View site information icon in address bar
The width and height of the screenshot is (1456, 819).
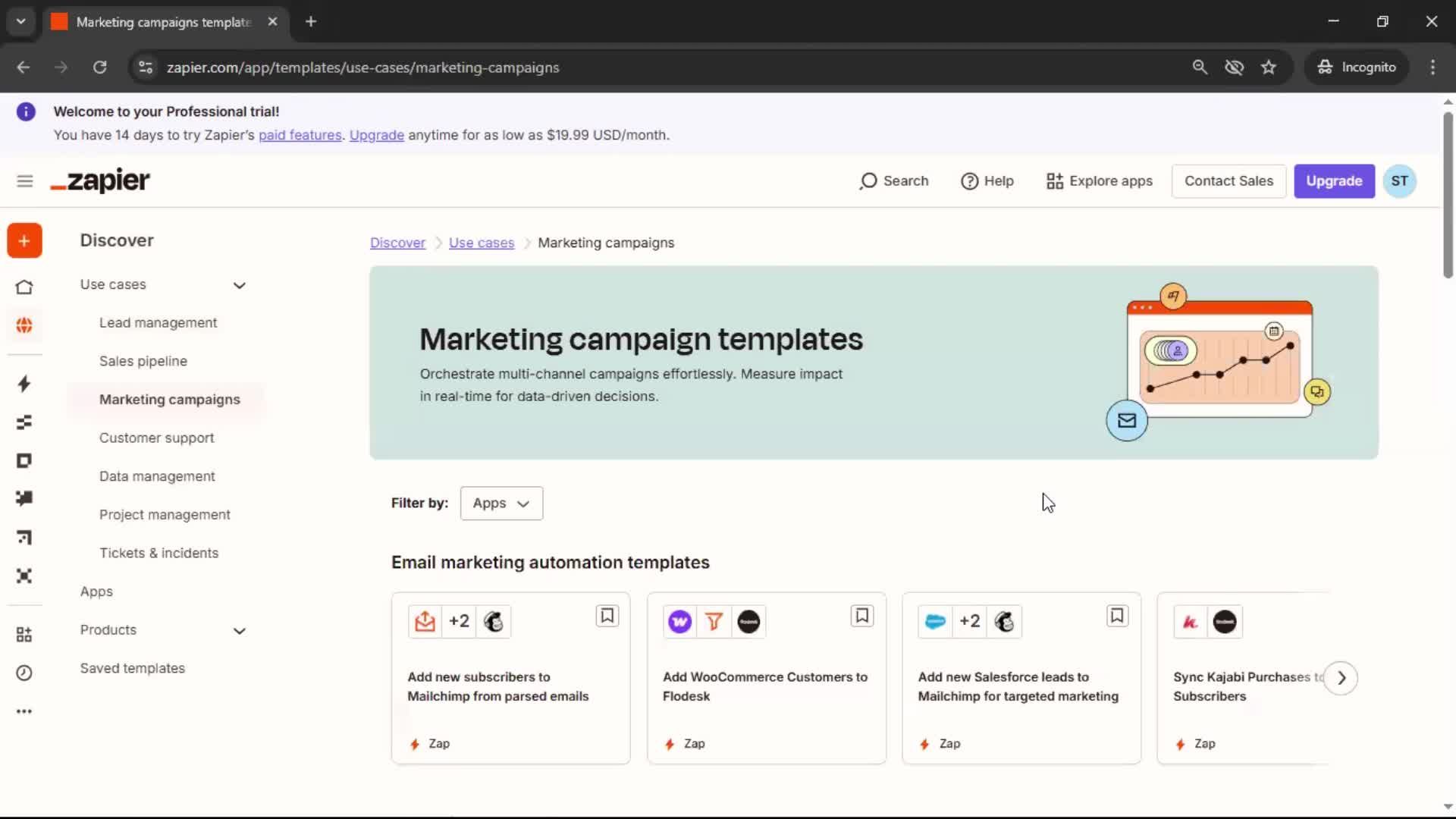tap(146, 67)
